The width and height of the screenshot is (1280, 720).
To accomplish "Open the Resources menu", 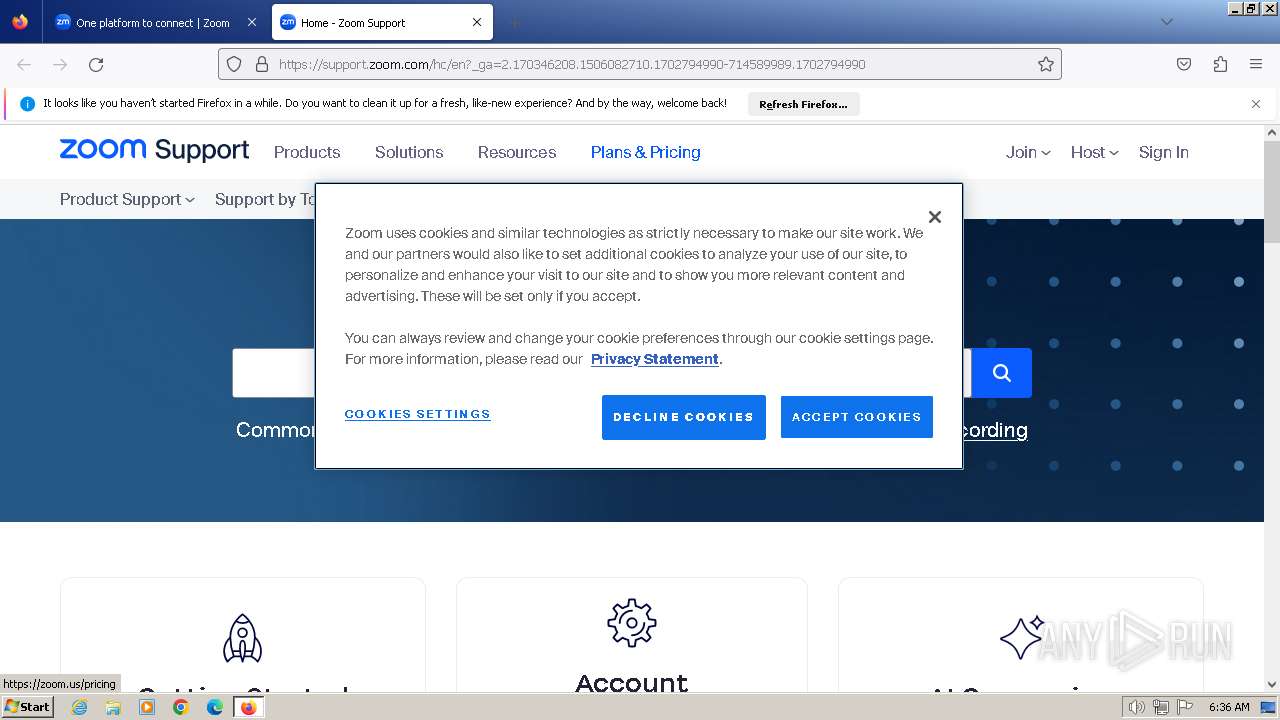I will pos(517,152).
